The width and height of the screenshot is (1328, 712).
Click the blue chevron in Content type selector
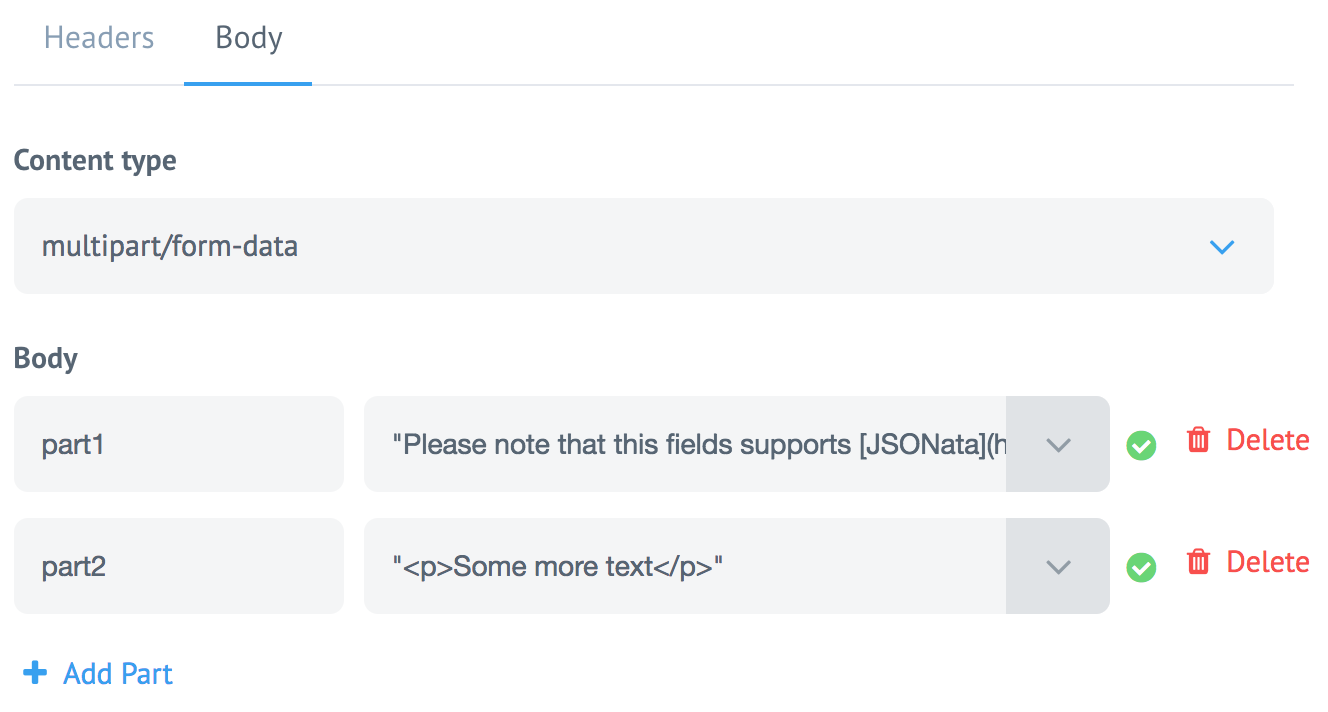pos(1221,247)
